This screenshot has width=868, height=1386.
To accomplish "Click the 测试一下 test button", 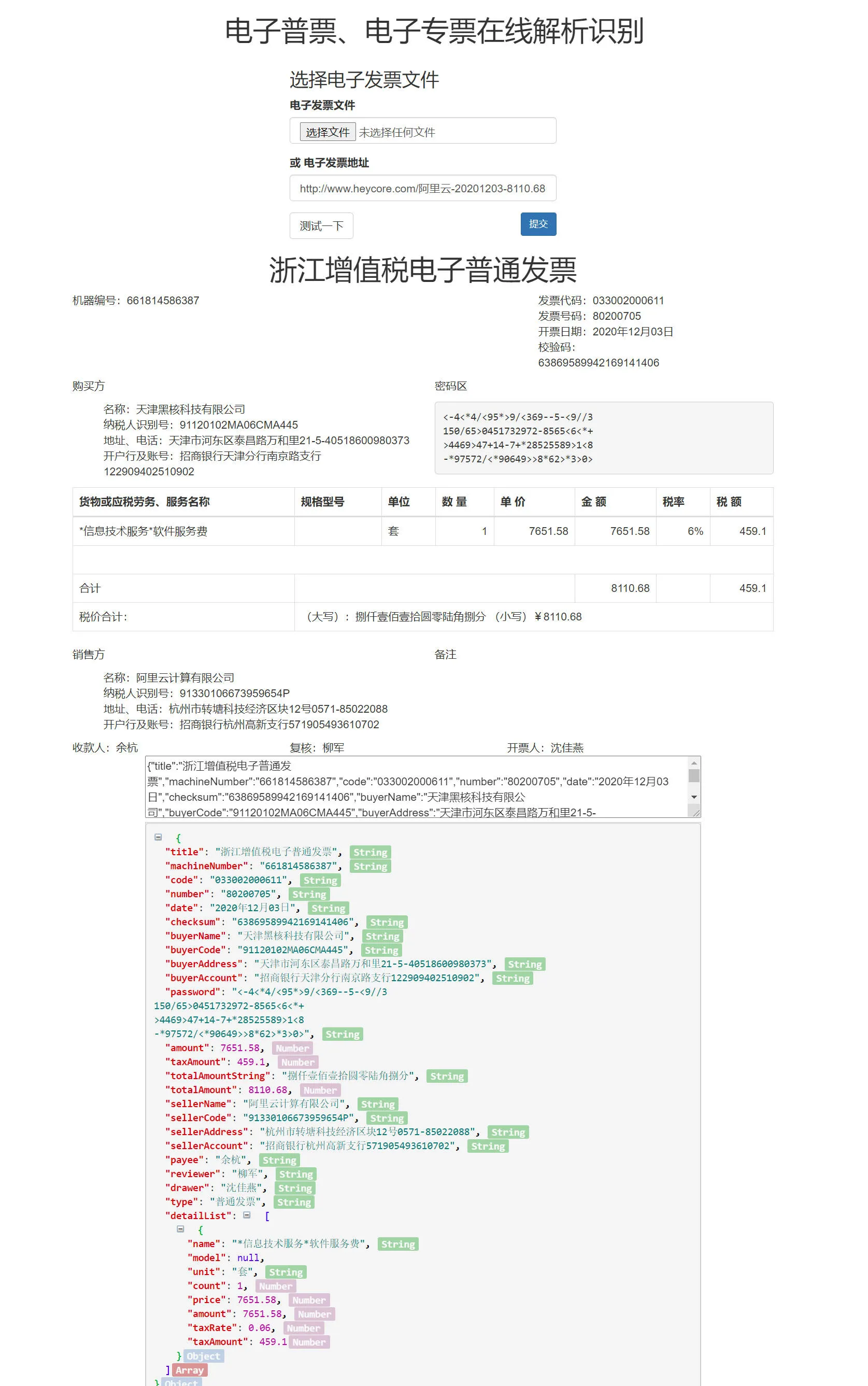I will (x=321, y=225).
